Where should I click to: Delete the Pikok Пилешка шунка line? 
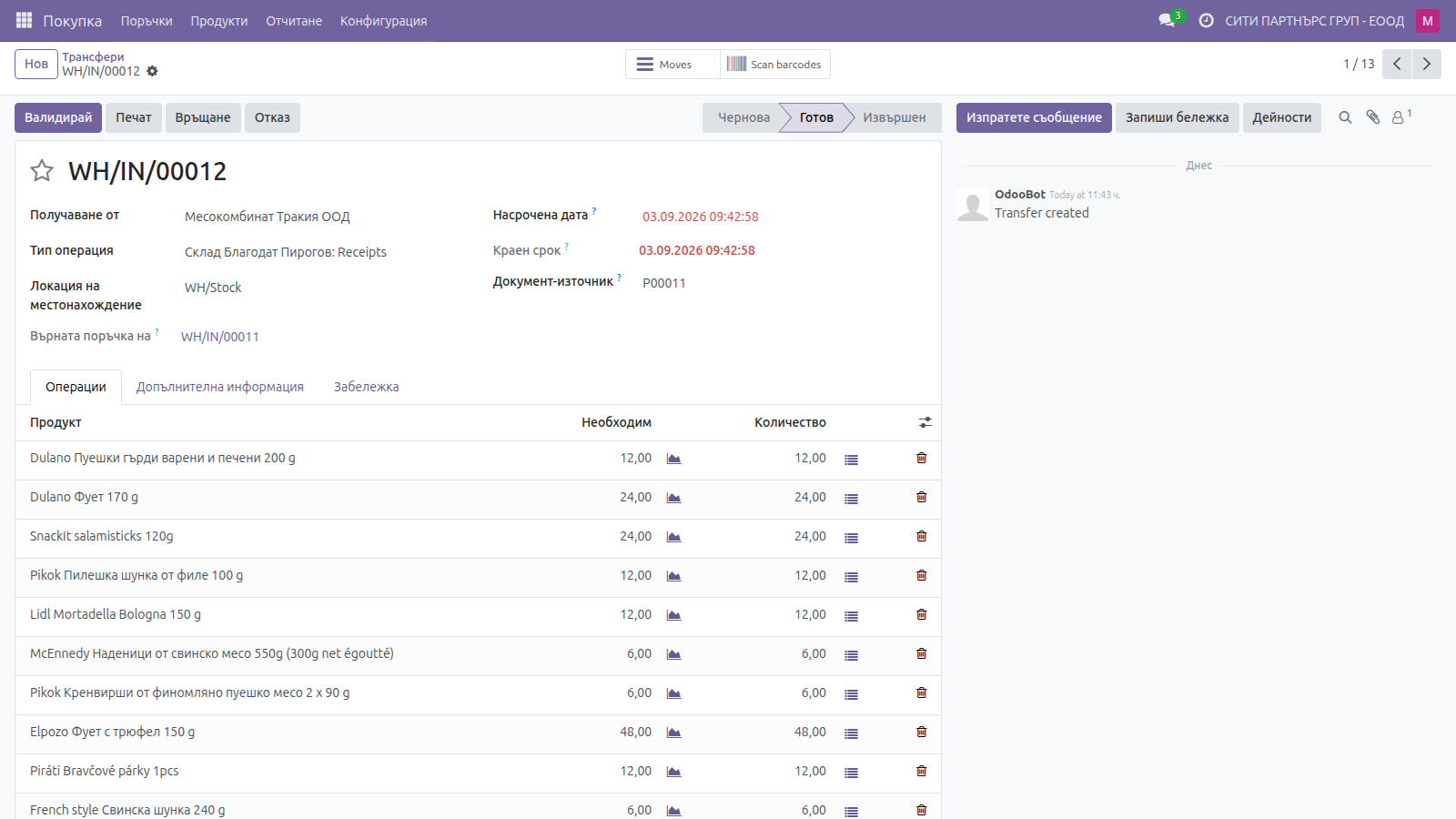[x=921, y=575]
